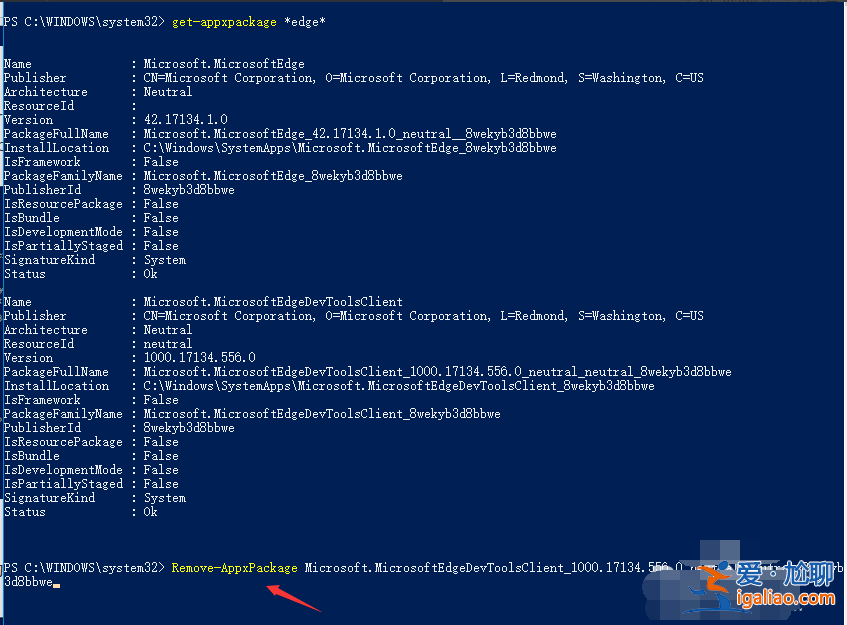This screenshot has height=625, width=847.
Task: Click PackageFullName value for DevToolsClient package
Action: pyautogui.click(x=437, y=372)
